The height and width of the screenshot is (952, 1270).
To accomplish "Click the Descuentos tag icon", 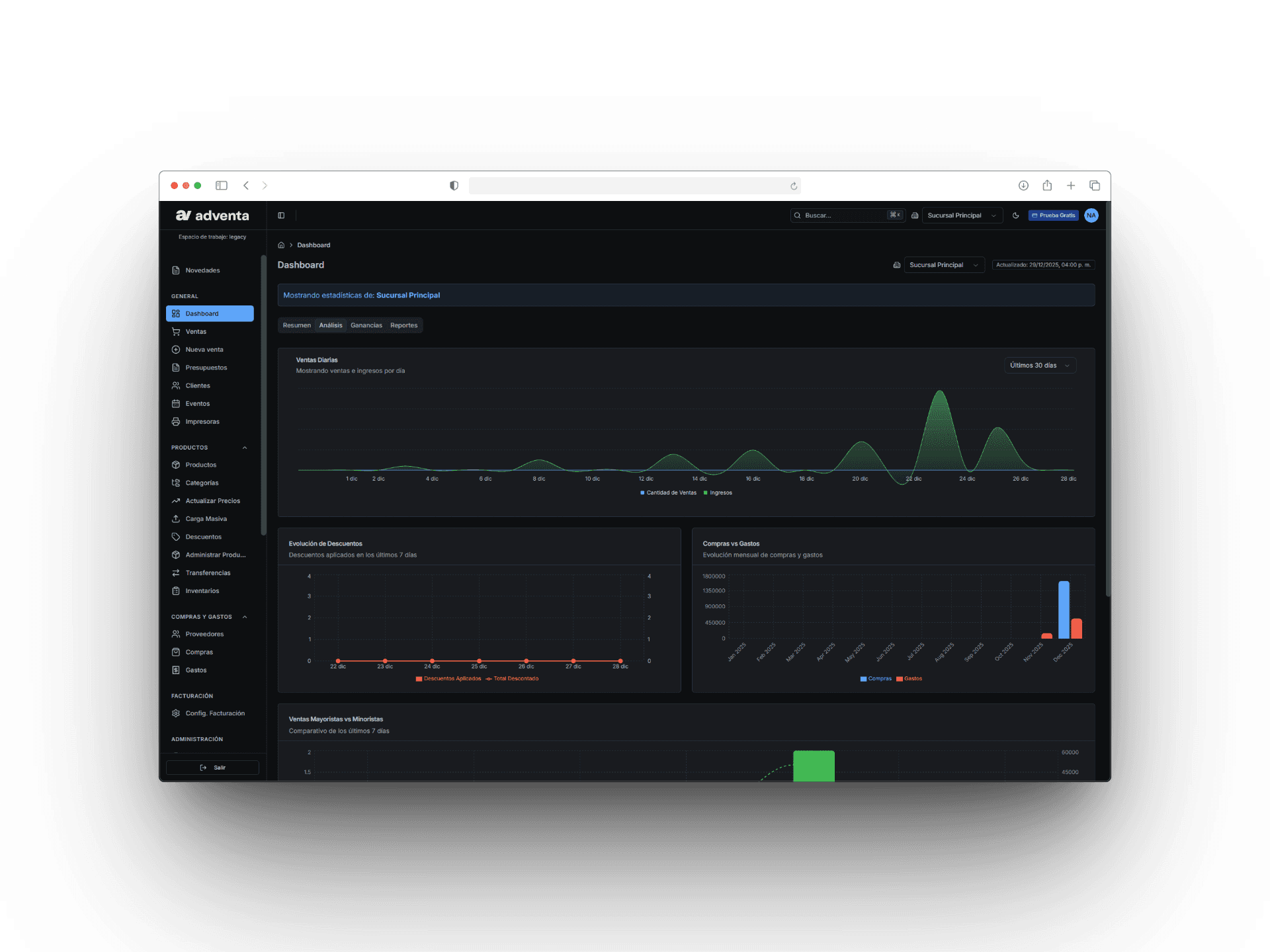I will [176, 537].
